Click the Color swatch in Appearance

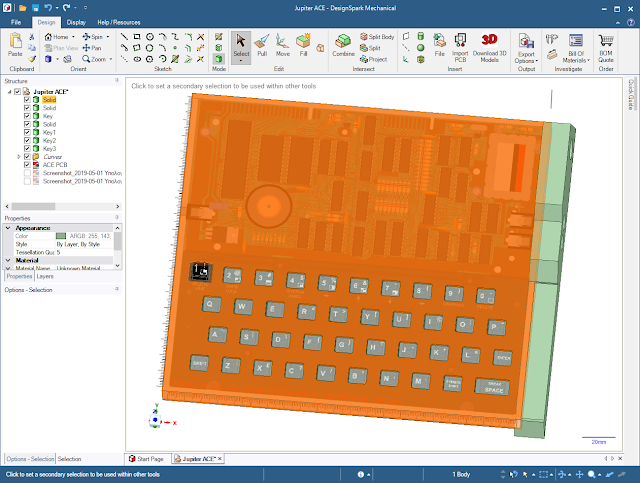(61, 236)
